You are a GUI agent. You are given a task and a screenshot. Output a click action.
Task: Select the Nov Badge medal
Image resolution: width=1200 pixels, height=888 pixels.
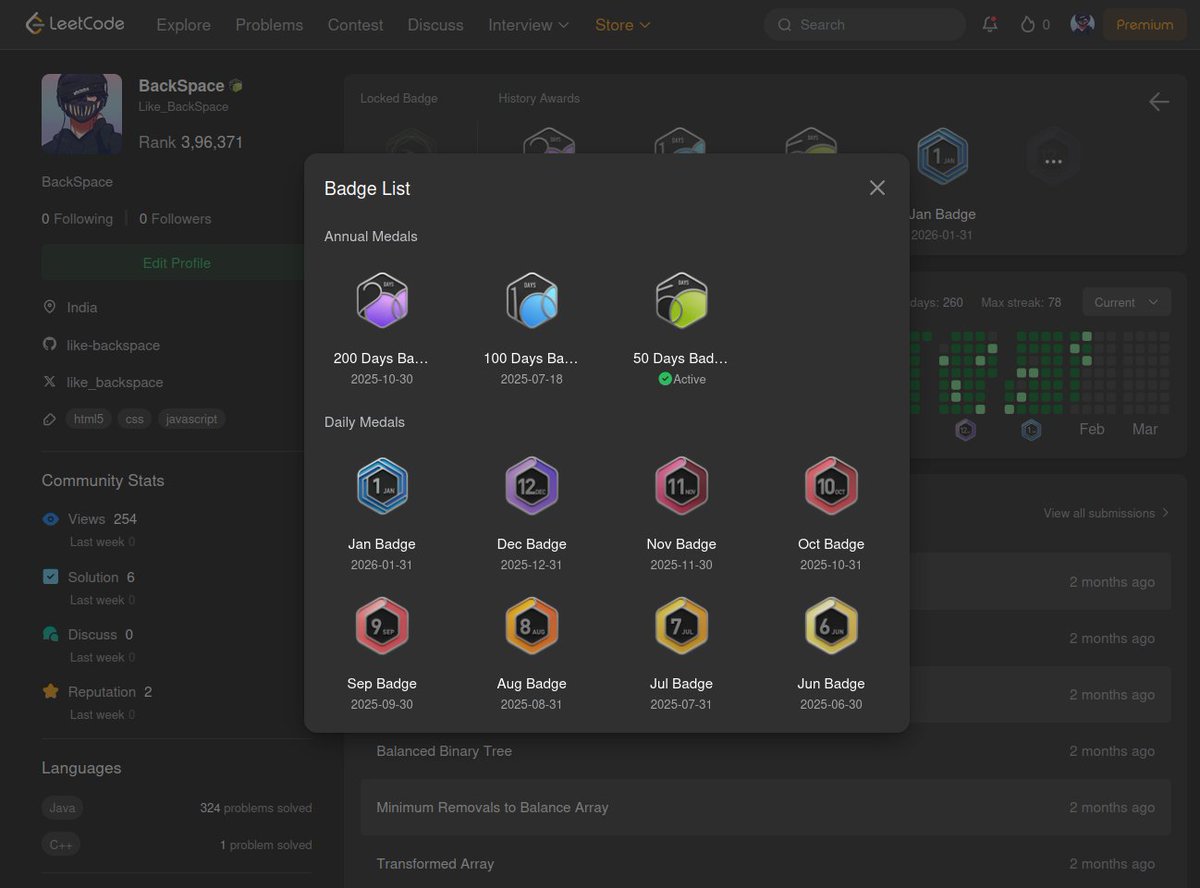tap(681, 486)
